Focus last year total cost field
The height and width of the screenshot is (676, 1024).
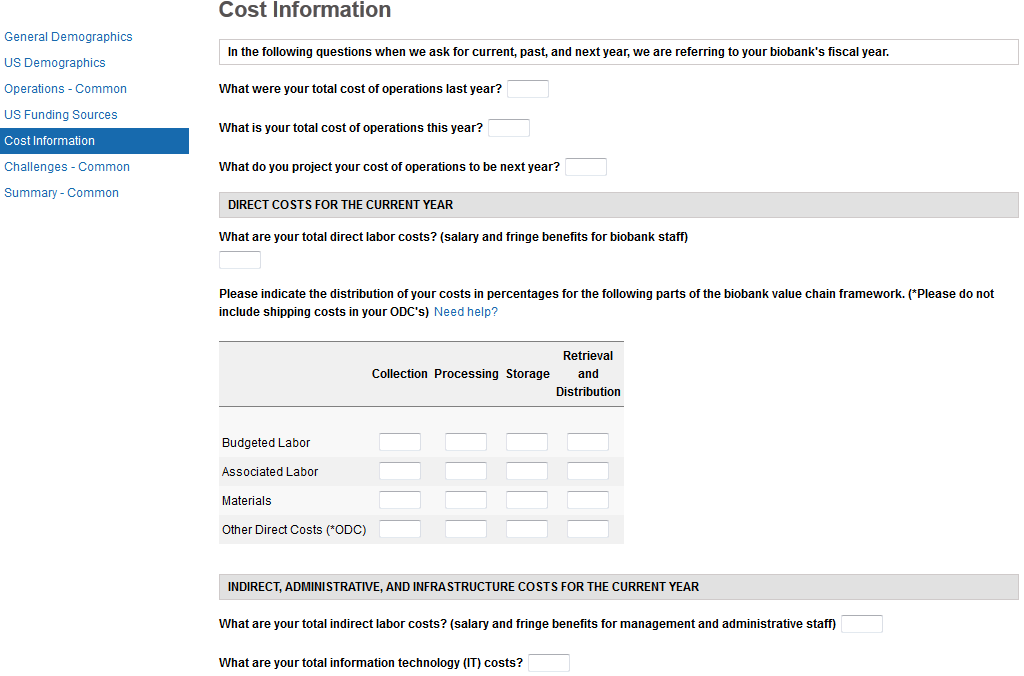[x=528, y=89]
